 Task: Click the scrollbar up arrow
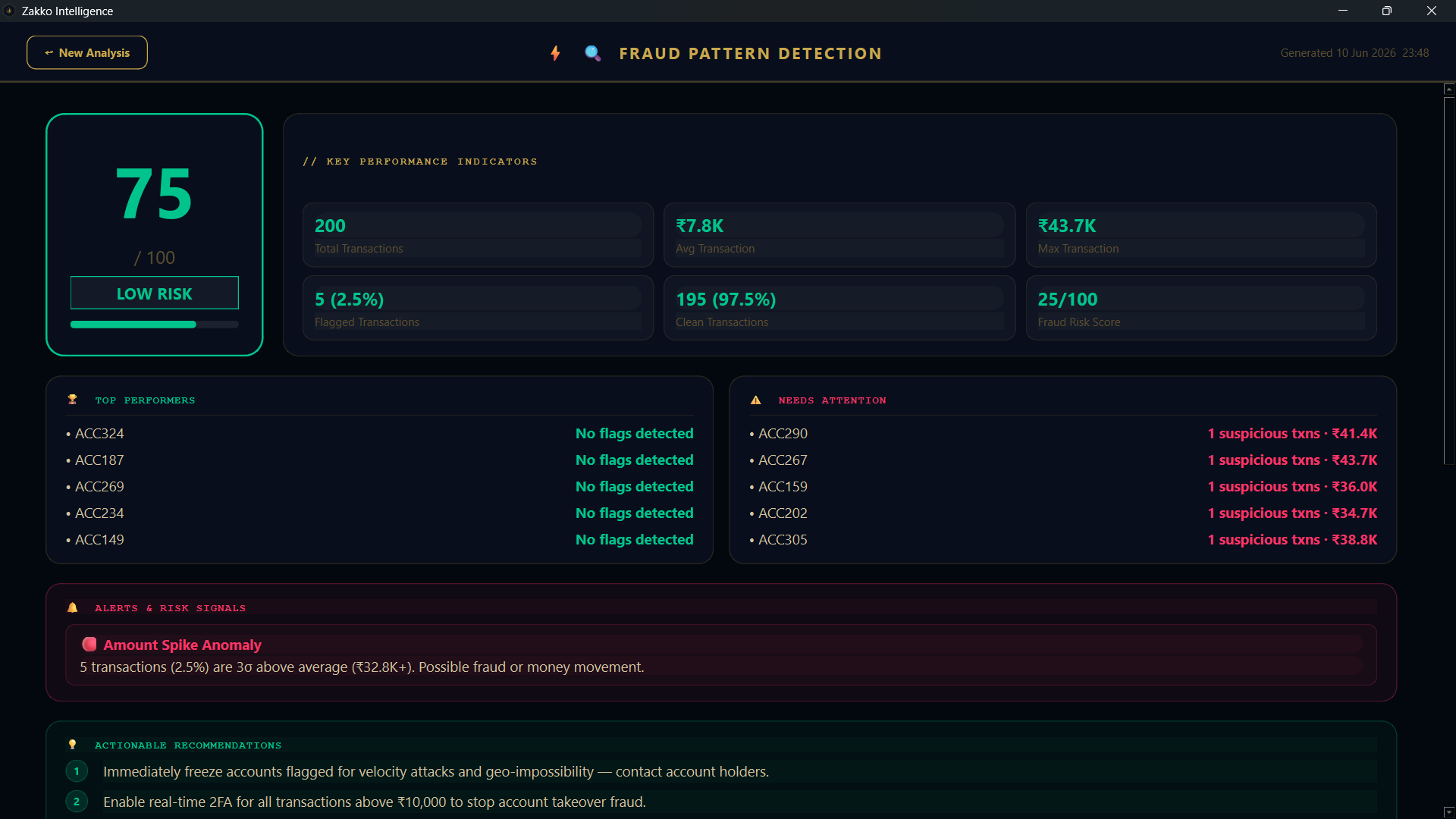pos(1449,89)
